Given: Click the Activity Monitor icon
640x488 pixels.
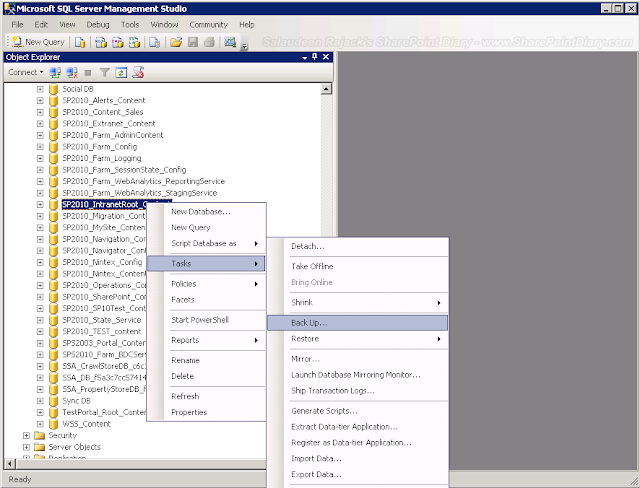Looking at the screenshot, I should pyautogui.click(x=230, y=42).
